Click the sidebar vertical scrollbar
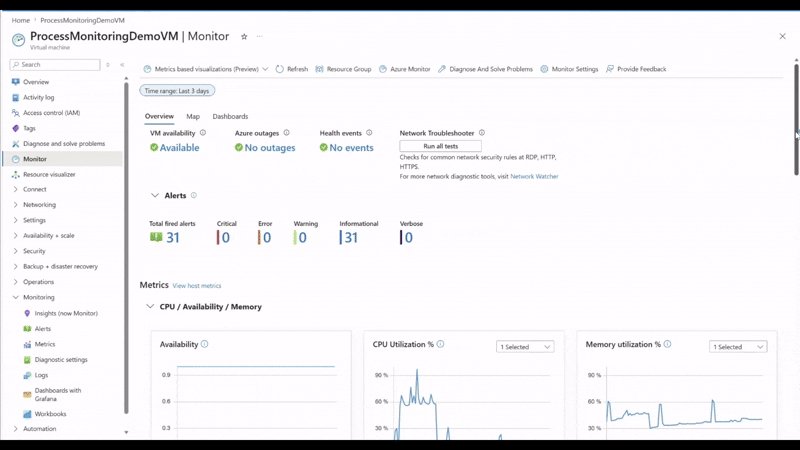This screenshot has width=800, height=450. [x=126, y=247]
